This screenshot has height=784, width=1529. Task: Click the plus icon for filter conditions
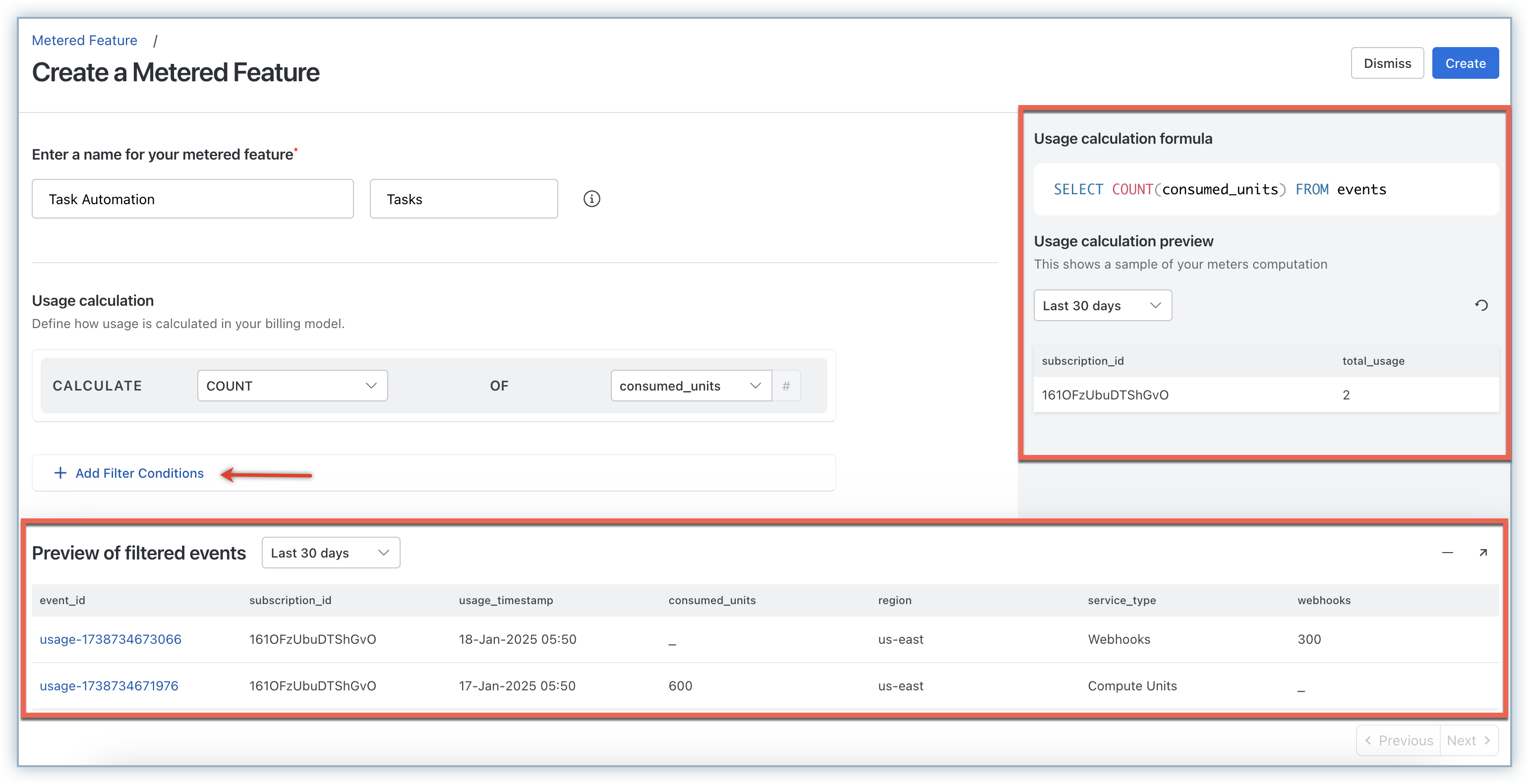point(60,473)
